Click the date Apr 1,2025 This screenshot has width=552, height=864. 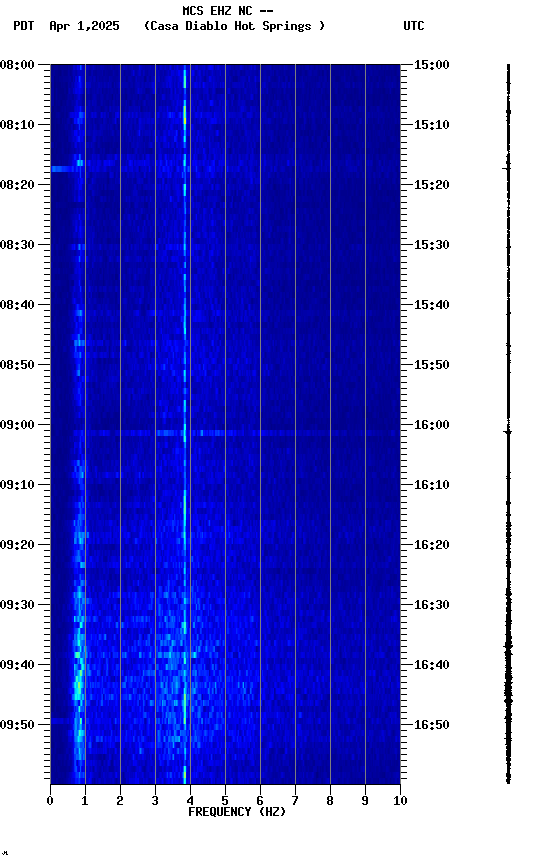coord(84,26)
